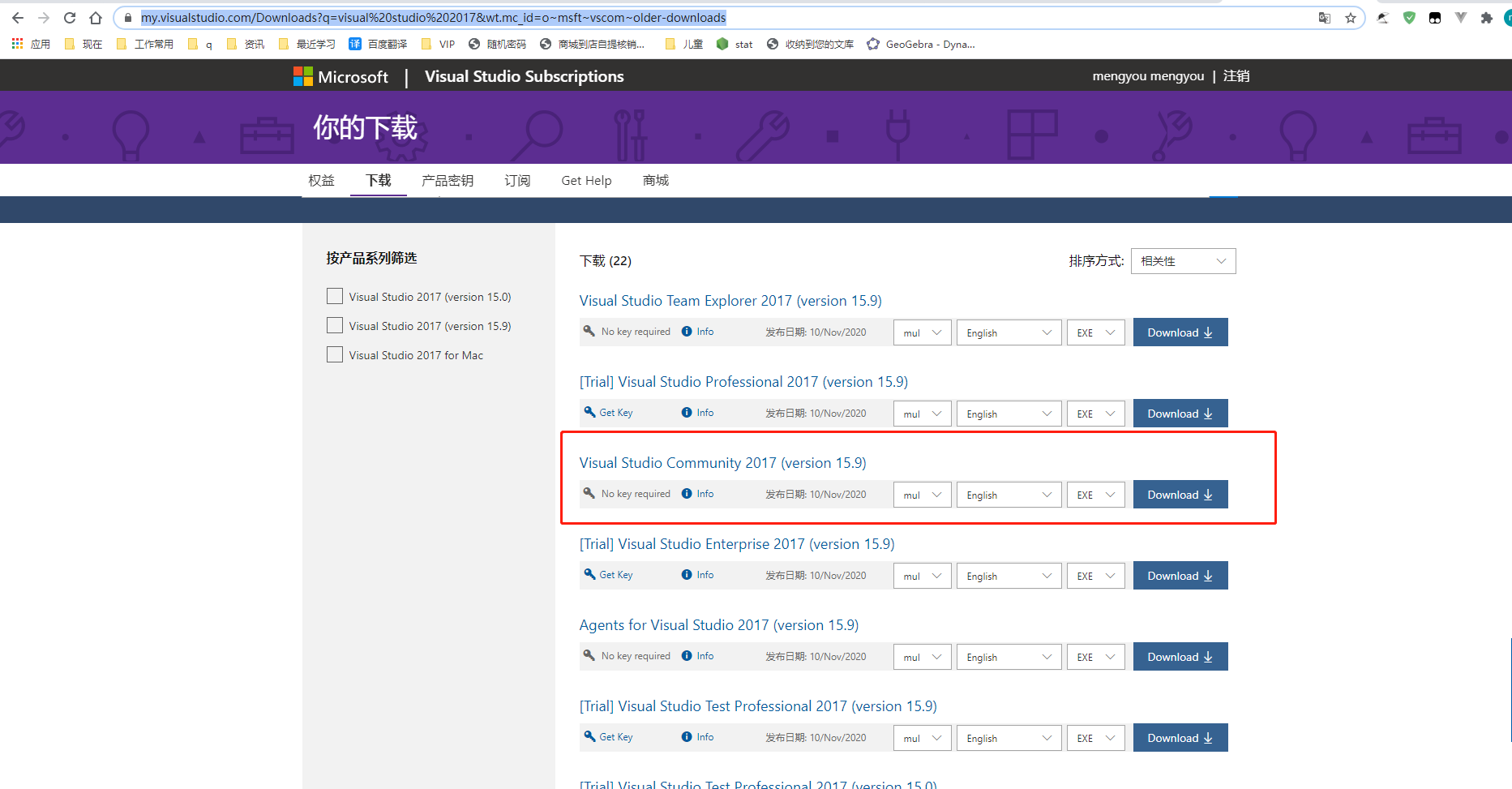The width and height of the screenshot is (1512, 789).
Task: Switch to the 产品密钥 tab
Action: [x=447, y=180]
